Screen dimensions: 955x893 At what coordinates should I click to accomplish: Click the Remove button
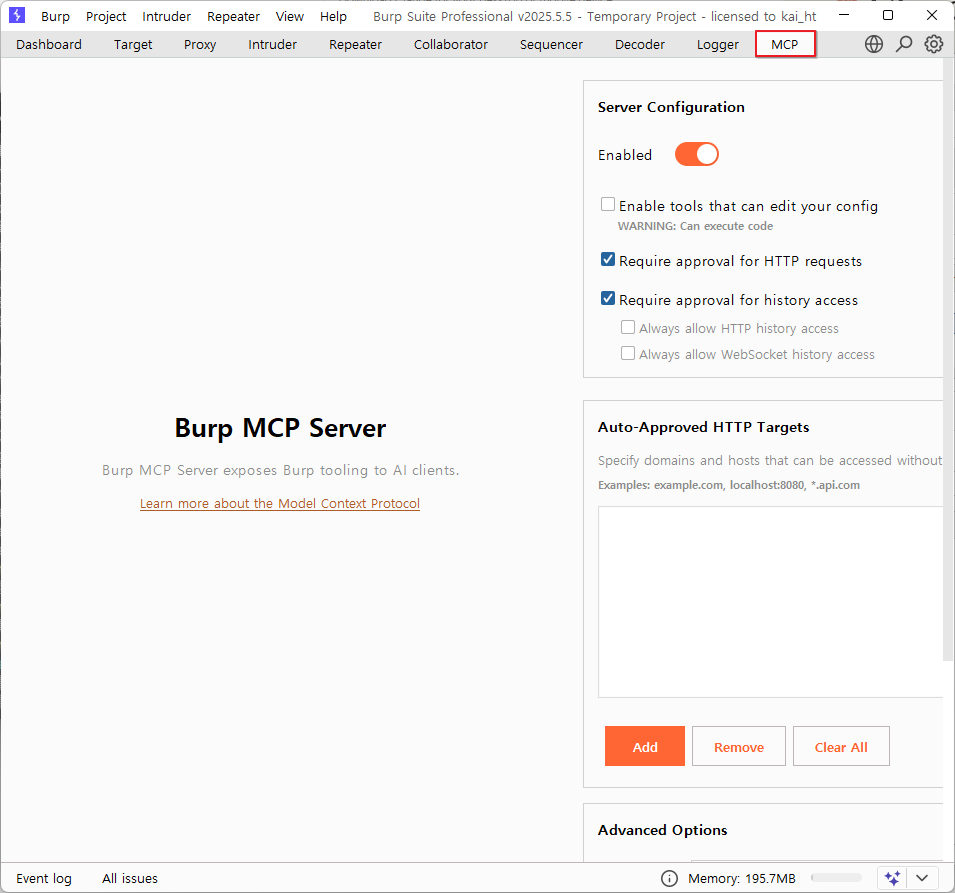[x=739, y=746]
